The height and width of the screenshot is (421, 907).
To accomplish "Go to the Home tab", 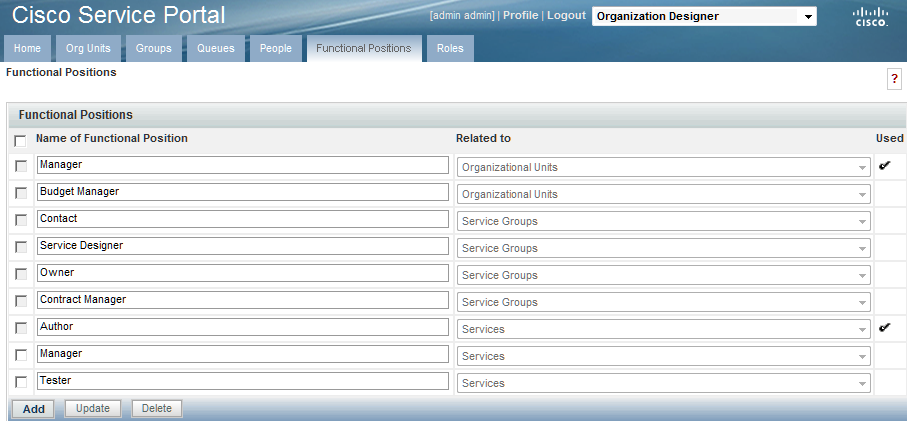I will coord(27,49).
